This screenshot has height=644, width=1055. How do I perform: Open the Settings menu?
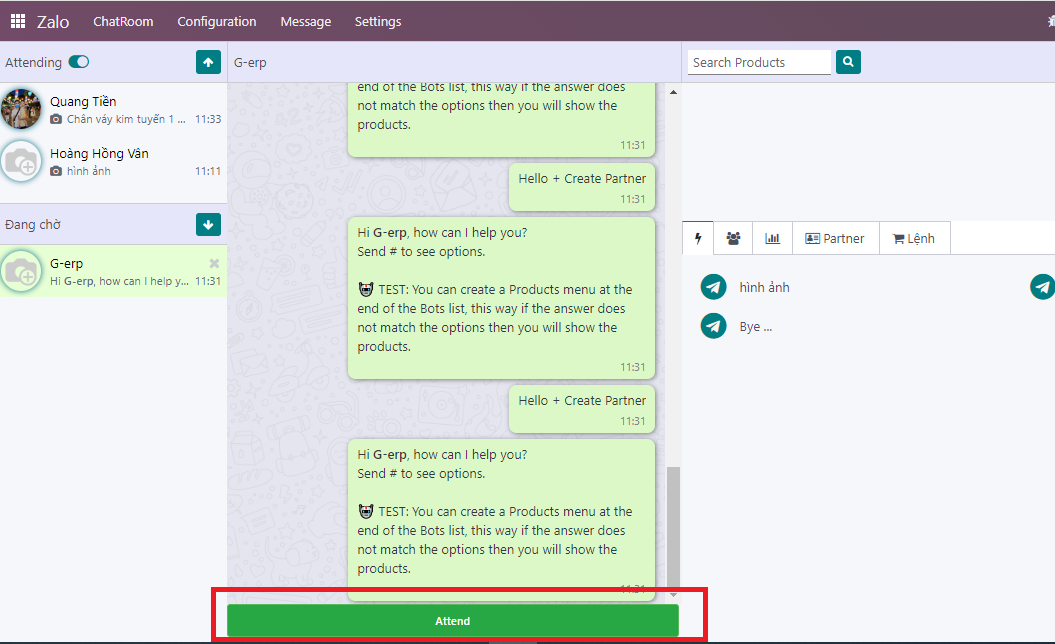pos(377,22)
